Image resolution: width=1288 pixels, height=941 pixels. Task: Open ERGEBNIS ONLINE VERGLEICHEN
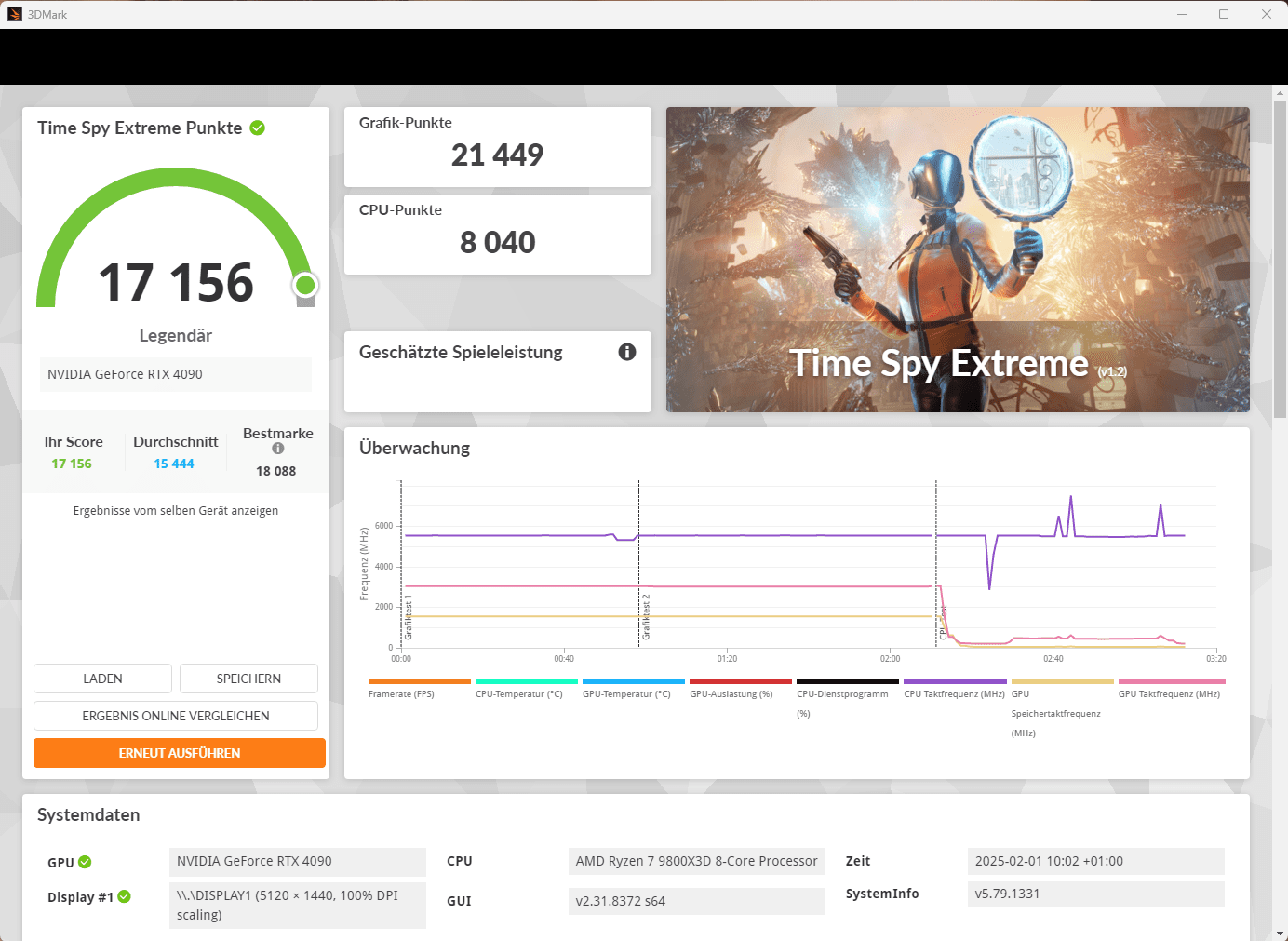176,716
